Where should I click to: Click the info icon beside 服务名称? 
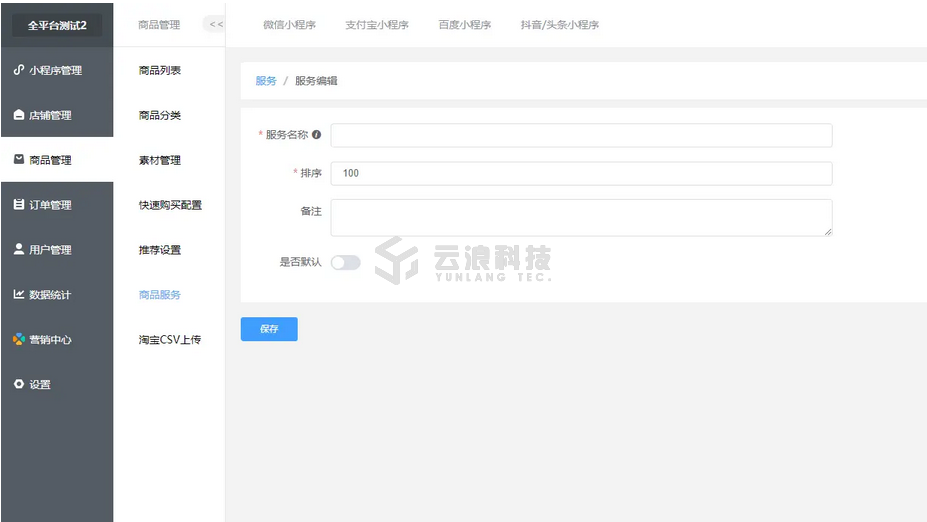317,135
